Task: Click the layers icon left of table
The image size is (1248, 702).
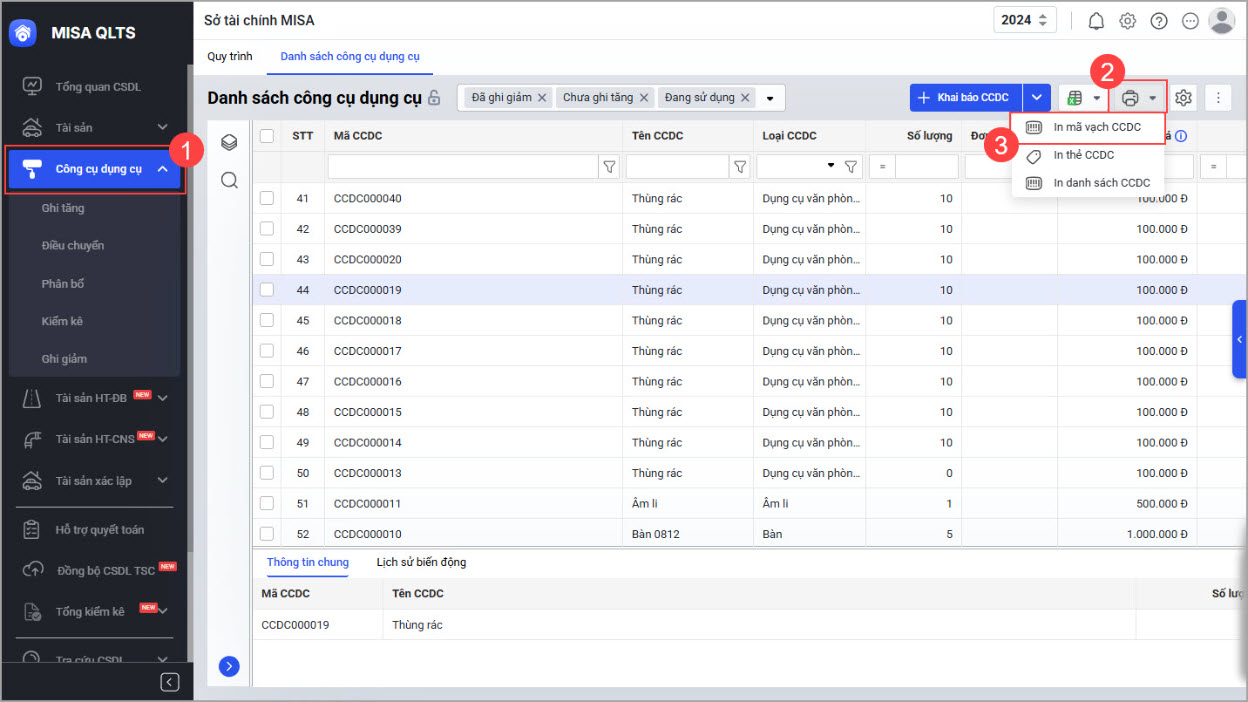Action: click(229, 143)
